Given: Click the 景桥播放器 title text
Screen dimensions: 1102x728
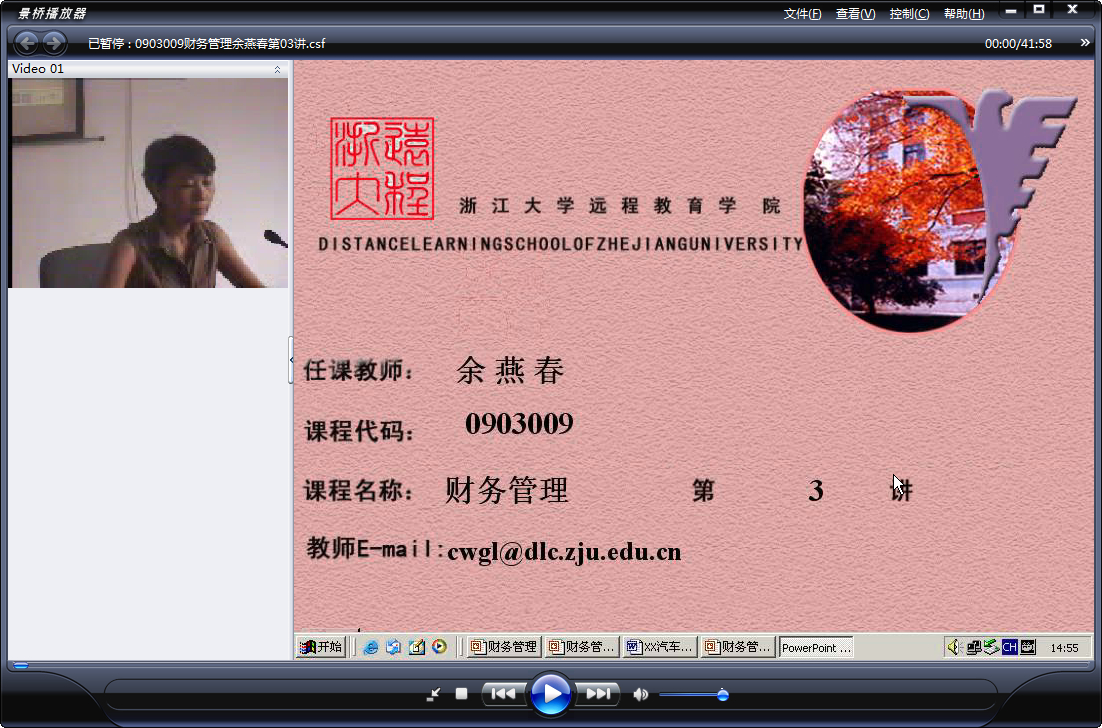Looking at the screenshot, I should click(x=51, y=13).
